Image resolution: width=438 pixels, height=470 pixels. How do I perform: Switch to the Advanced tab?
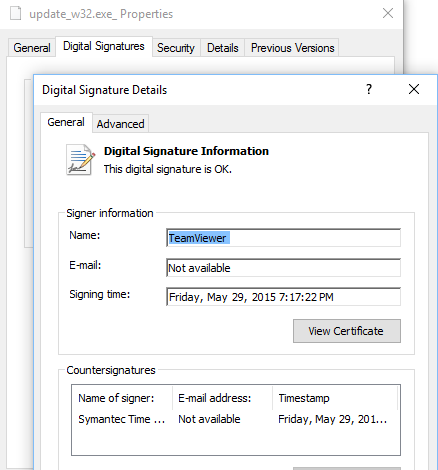(x=120, y=124)
